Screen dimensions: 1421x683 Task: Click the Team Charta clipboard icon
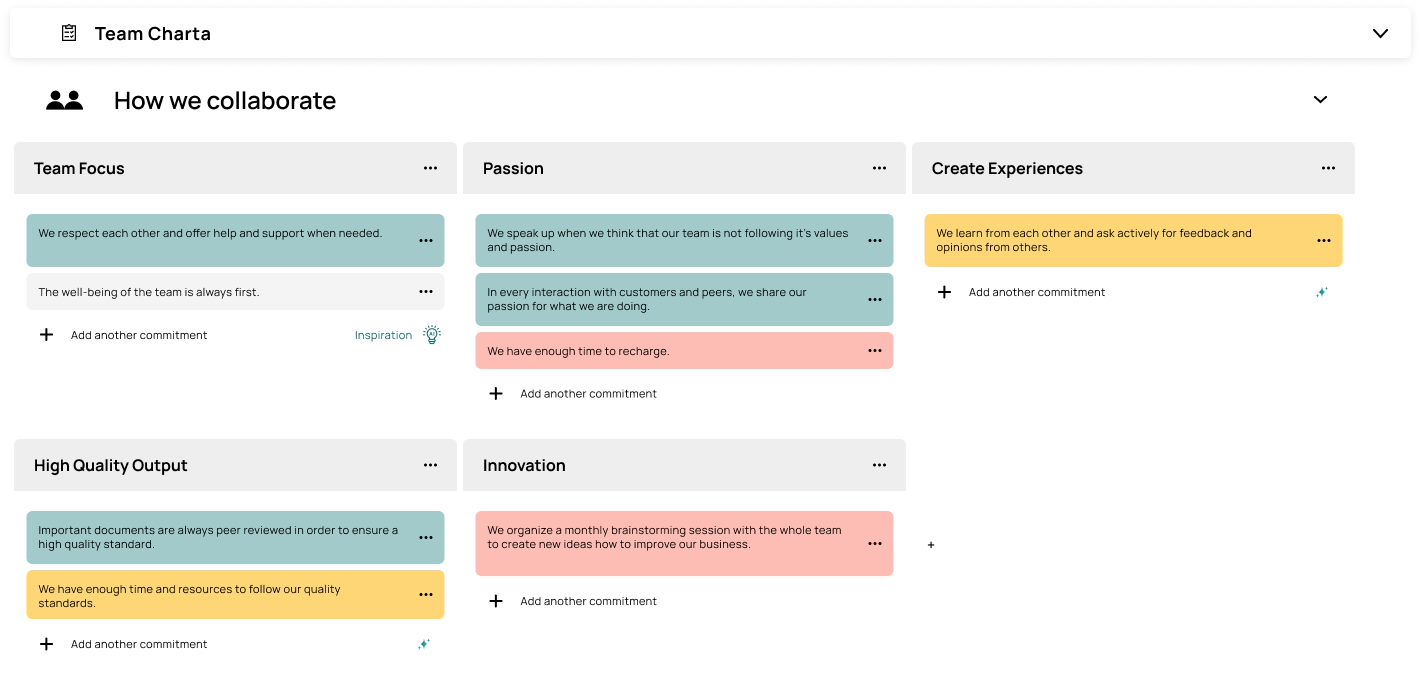[69, 33]
